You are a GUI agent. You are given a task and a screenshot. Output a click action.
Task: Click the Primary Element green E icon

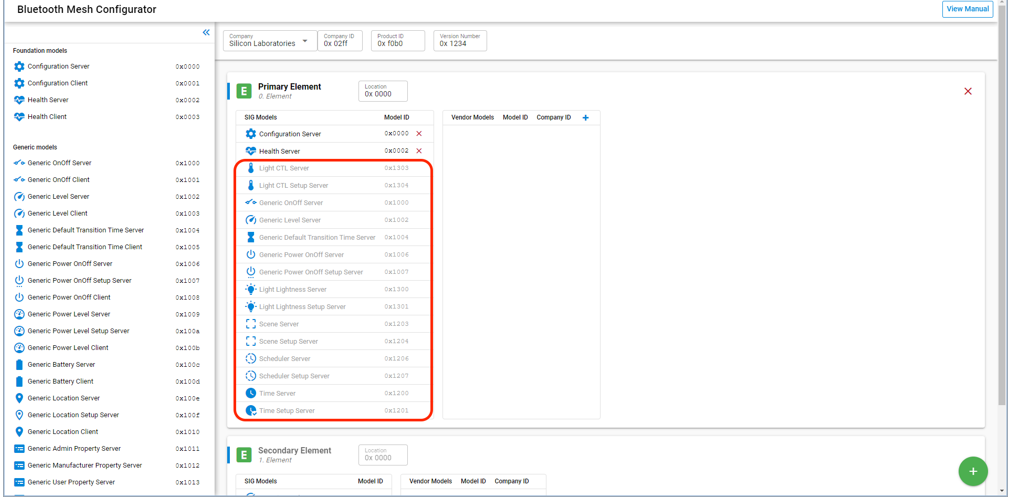click(244, 91)
